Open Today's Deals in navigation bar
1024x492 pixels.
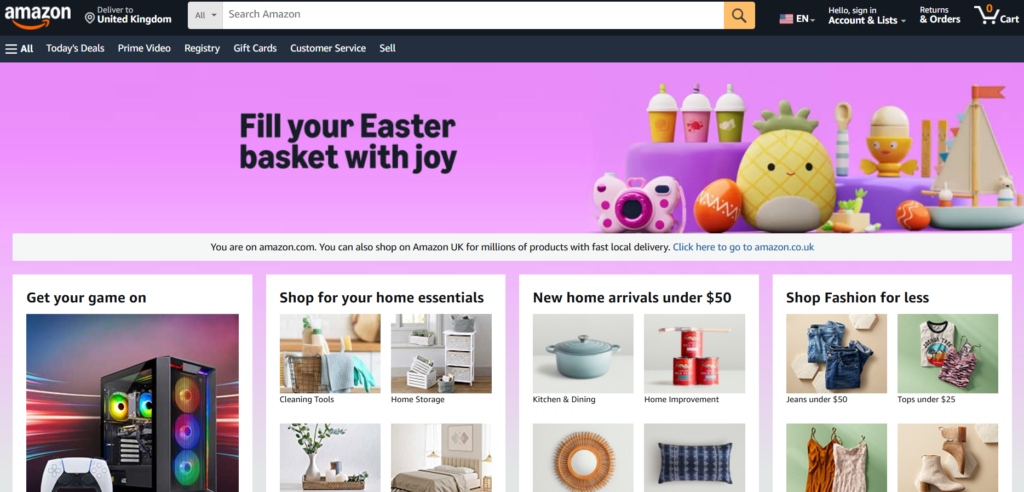click(x=75, y=48)
